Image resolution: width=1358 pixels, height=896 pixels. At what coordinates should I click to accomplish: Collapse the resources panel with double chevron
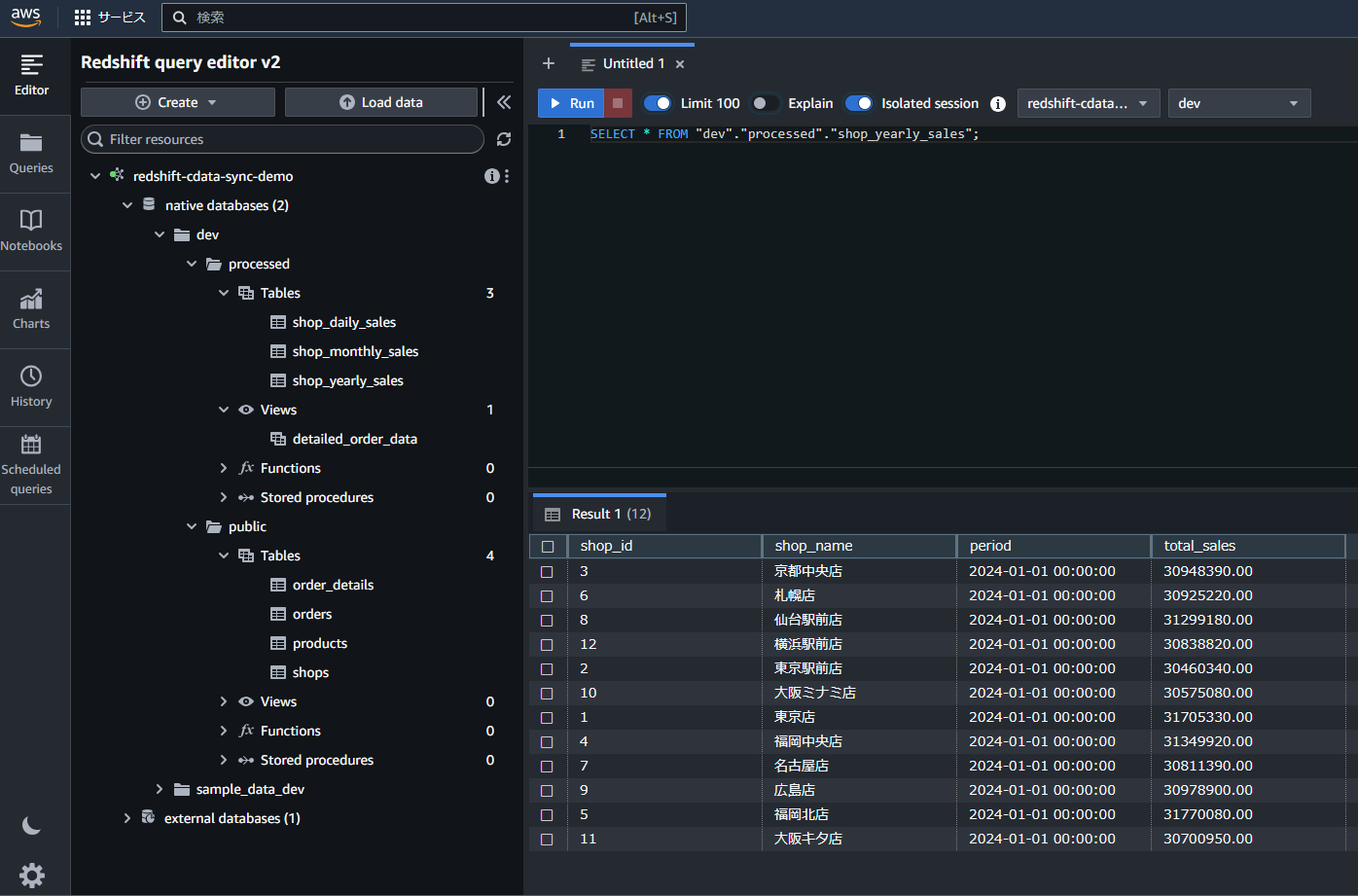click(504, 102)
